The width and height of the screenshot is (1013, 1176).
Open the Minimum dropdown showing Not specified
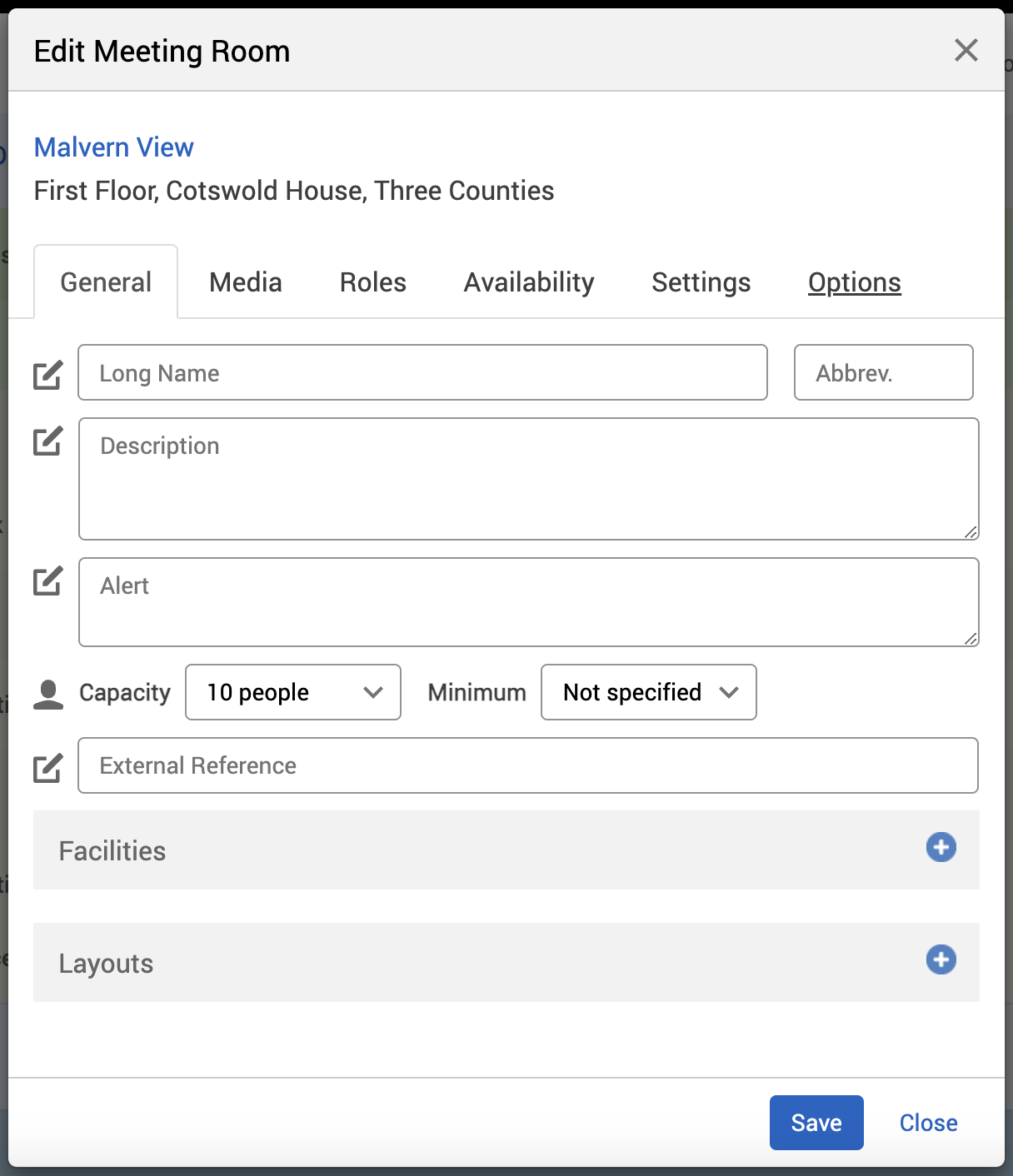point(648,692)
